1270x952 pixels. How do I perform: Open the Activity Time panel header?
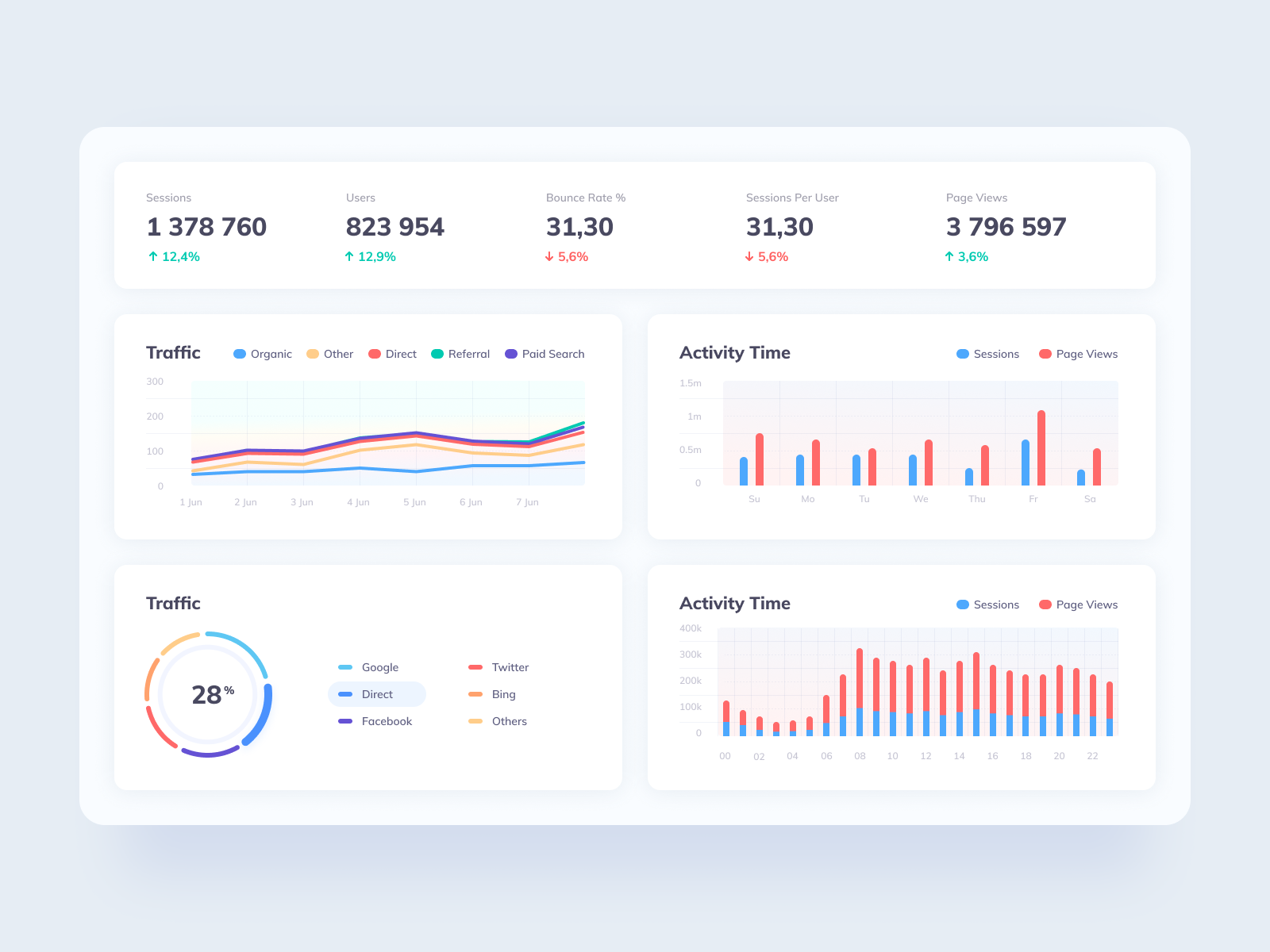tap(735, 352)
